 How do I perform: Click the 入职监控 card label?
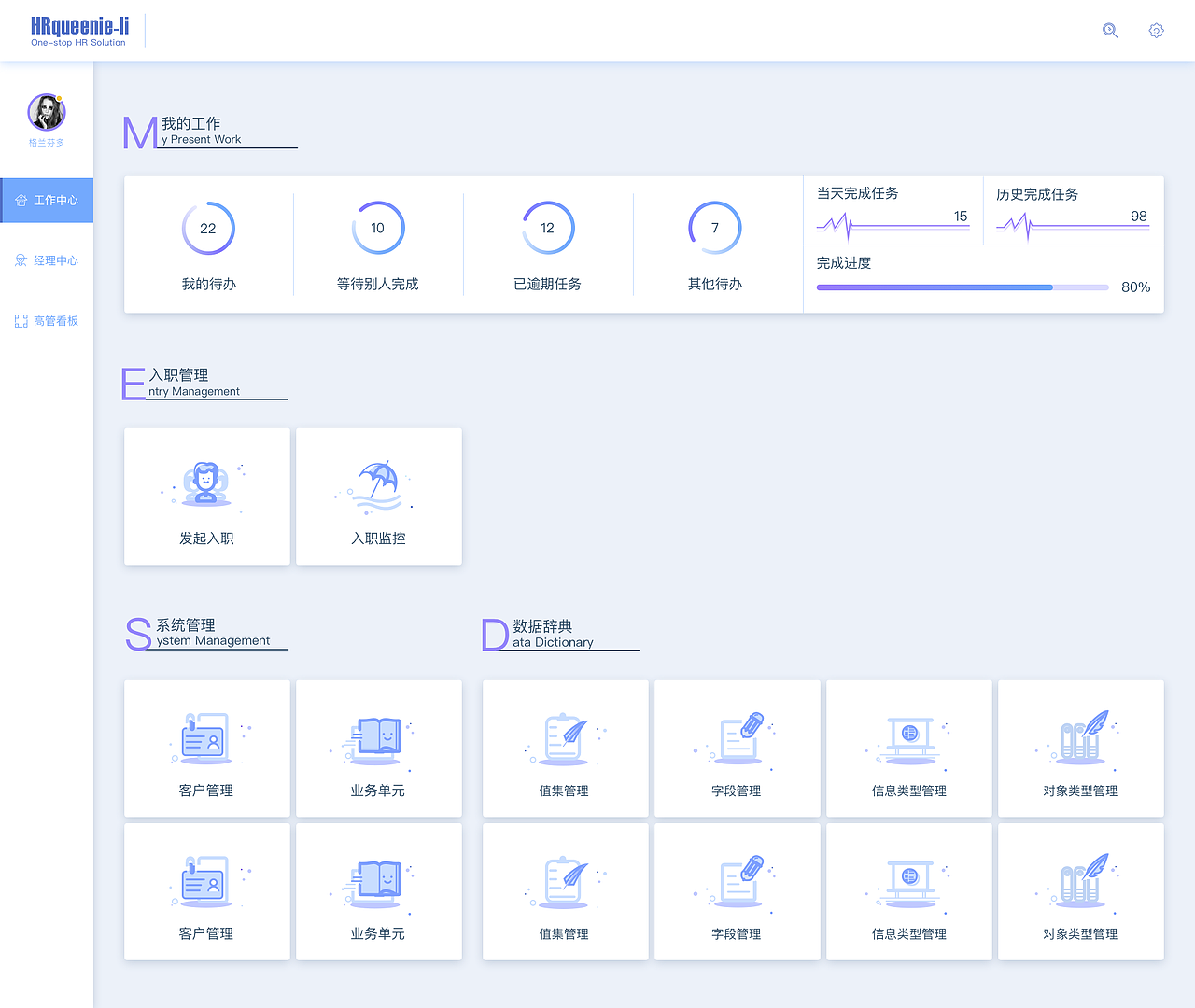coord(378,539)
